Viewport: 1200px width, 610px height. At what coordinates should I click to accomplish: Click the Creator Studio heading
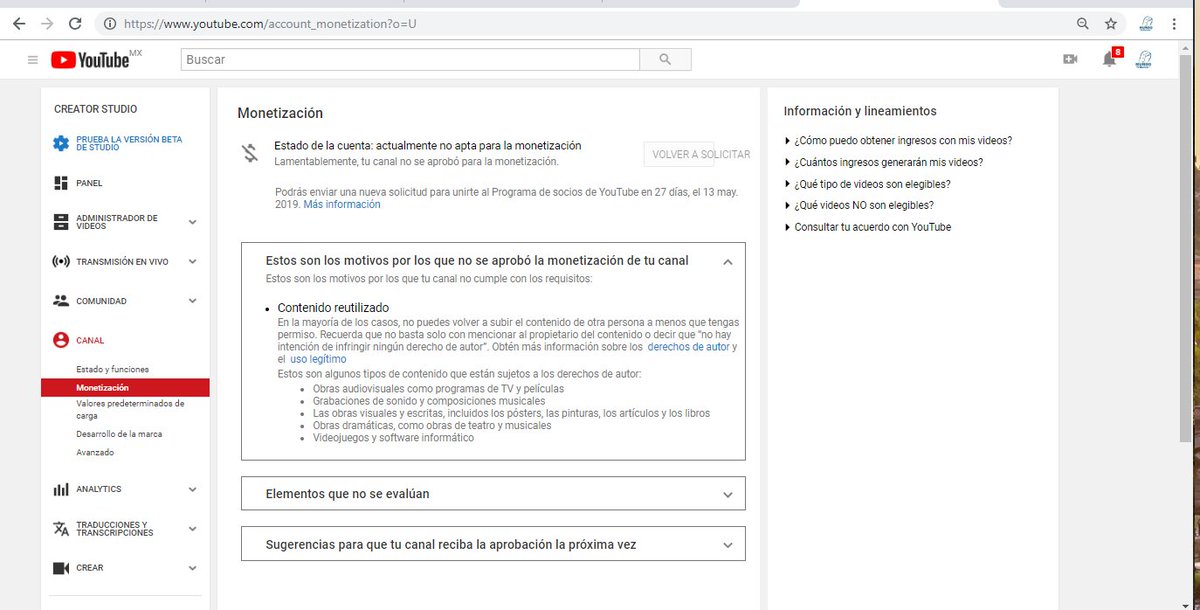pos(96,109)
